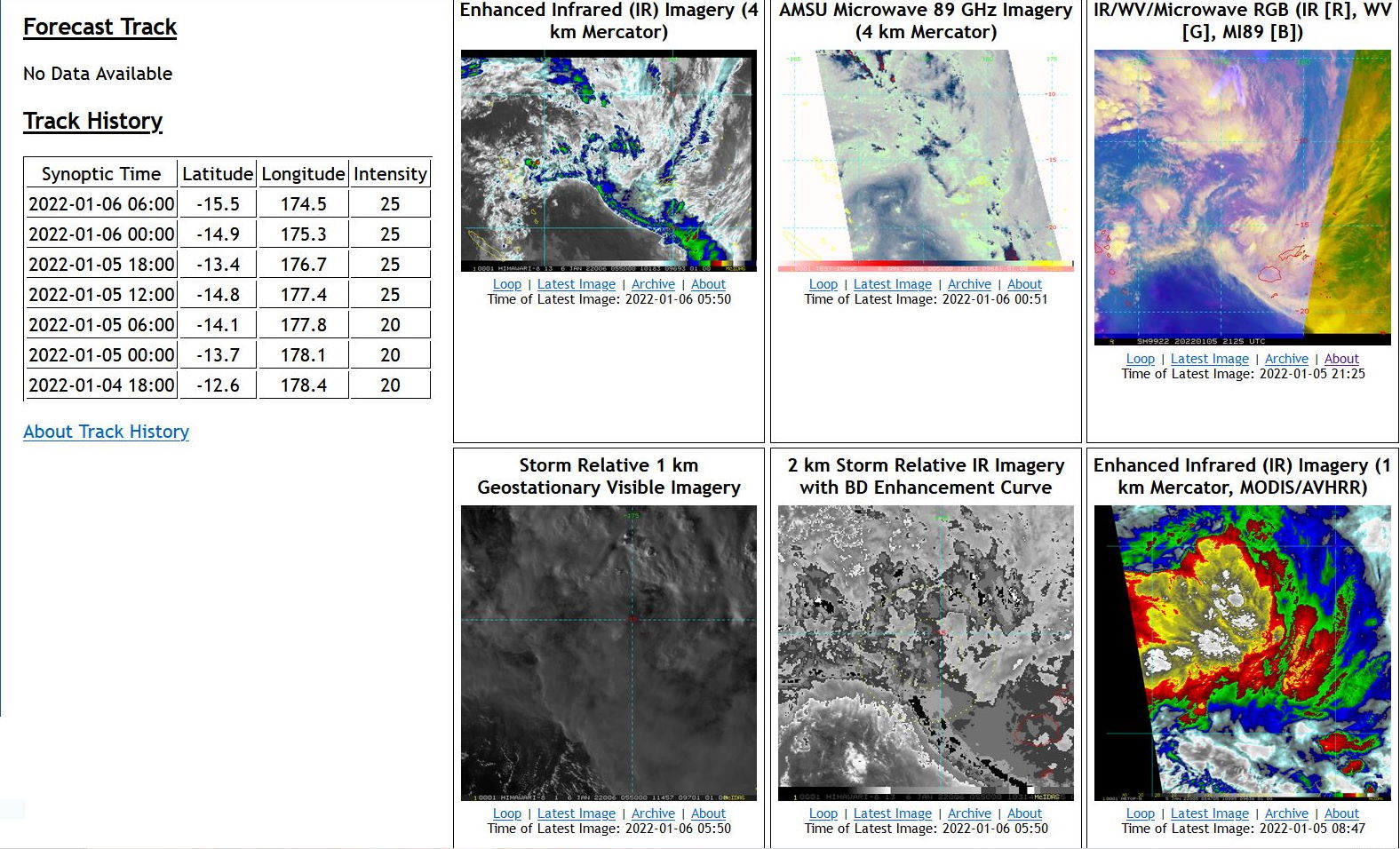Select the 2022-01-04 18:00 synoptic time cell
The image size is (1400, 849).
coord(101,385)
